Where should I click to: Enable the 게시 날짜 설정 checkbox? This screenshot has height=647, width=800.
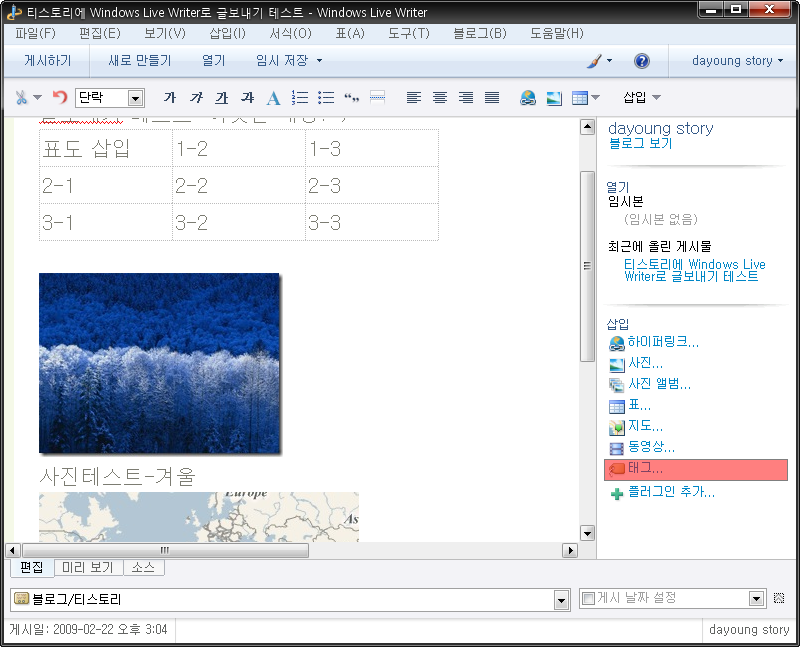click(588, 598)
